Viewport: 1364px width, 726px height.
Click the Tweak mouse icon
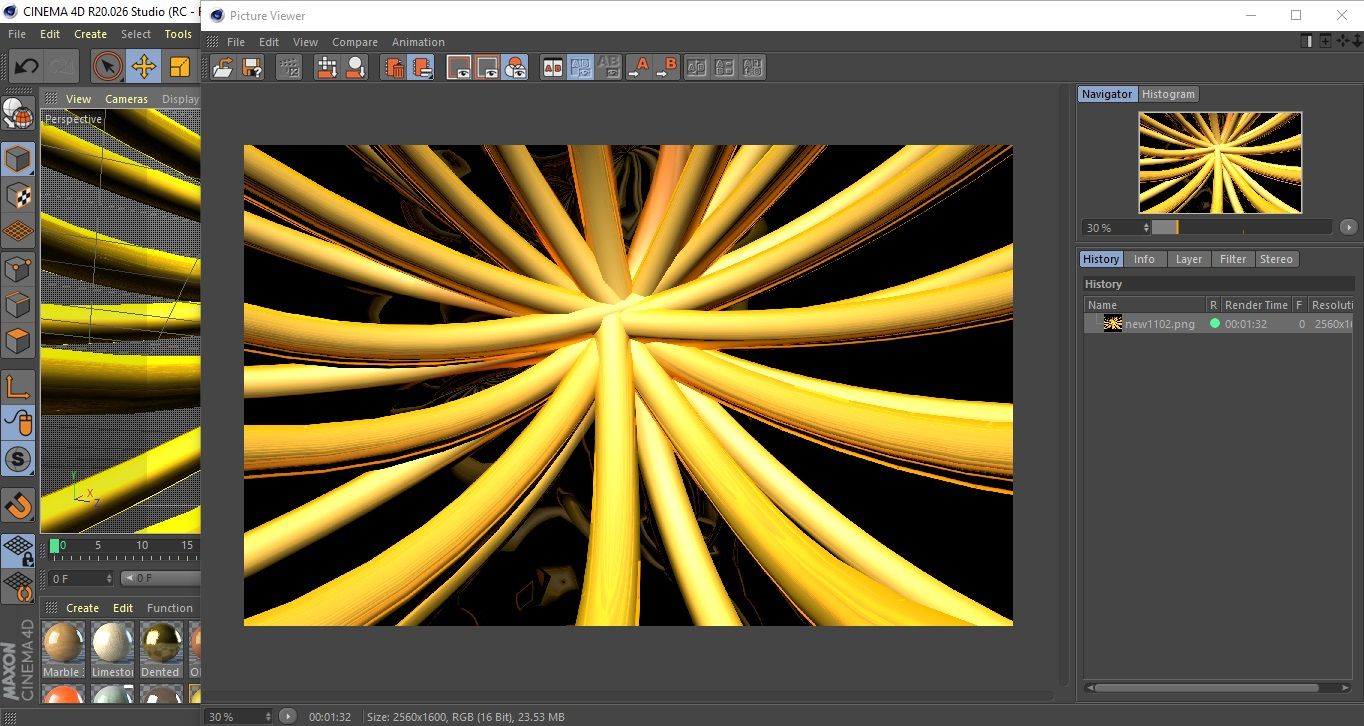(x=18, y=423)
